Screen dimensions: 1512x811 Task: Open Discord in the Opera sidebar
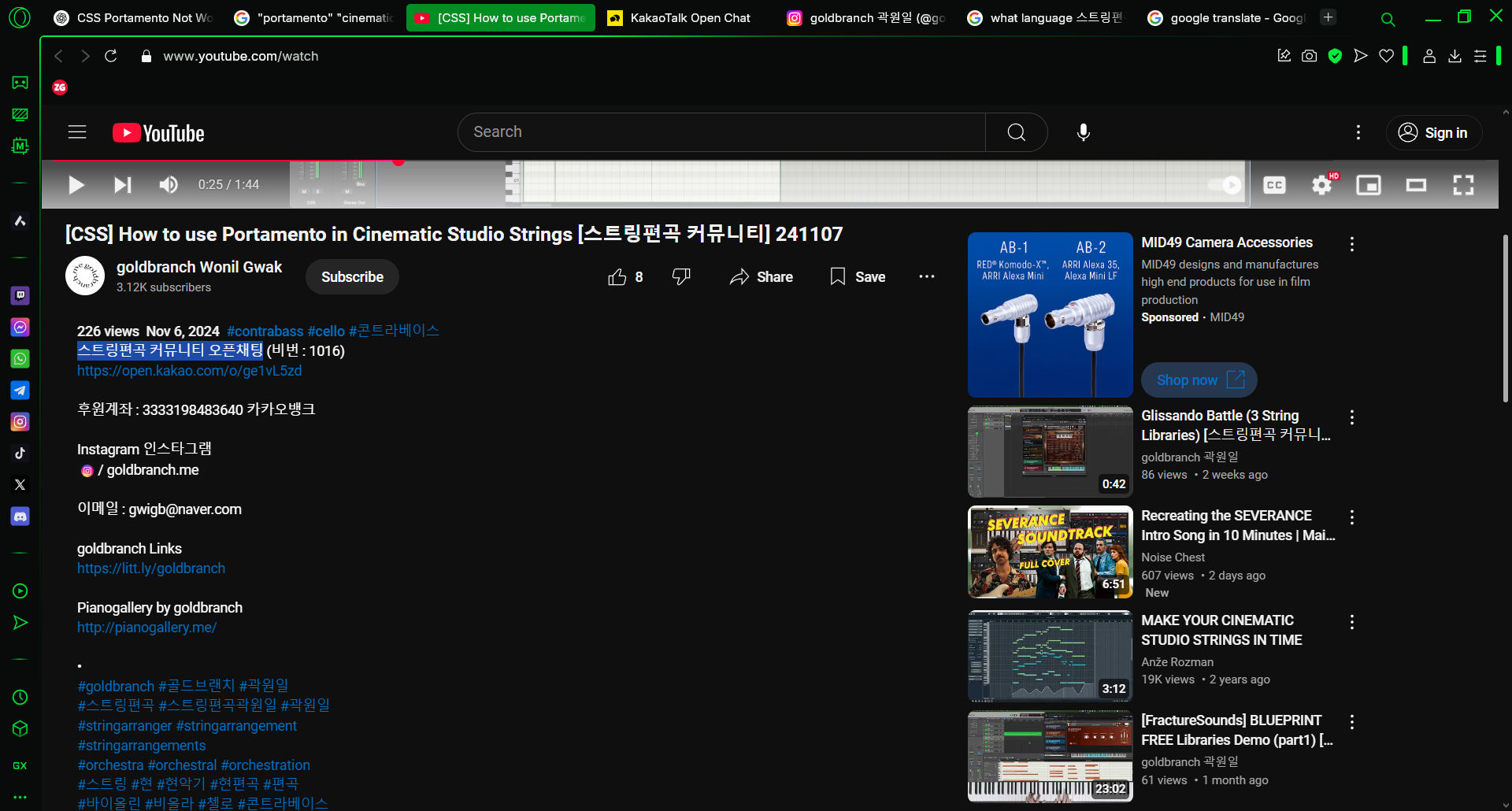click(20, 516)
